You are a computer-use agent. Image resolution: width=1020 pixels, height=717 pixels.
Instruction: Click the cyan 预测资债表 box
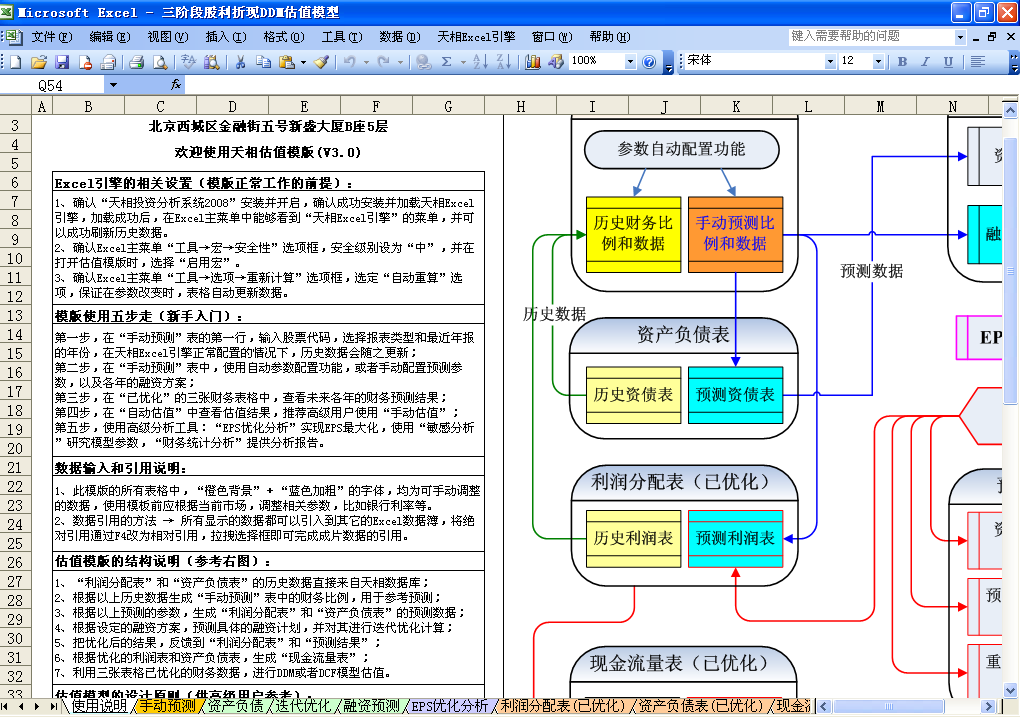[735, 395]
